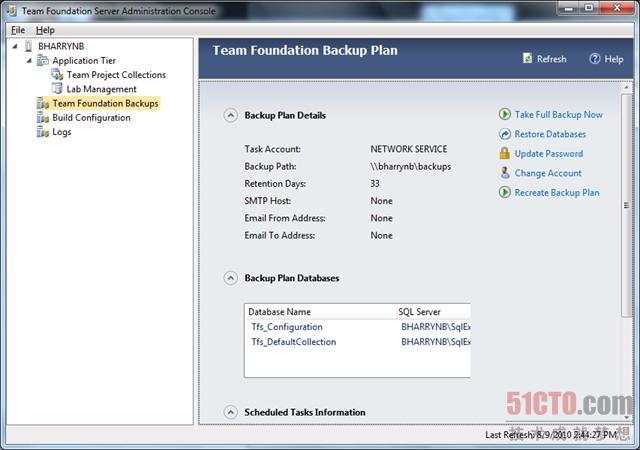Image resolution: width=640 pixels, height=450 pixels.
Task: Click the NETWORK SERVICE task account value
Action: (x=409, y=149)
